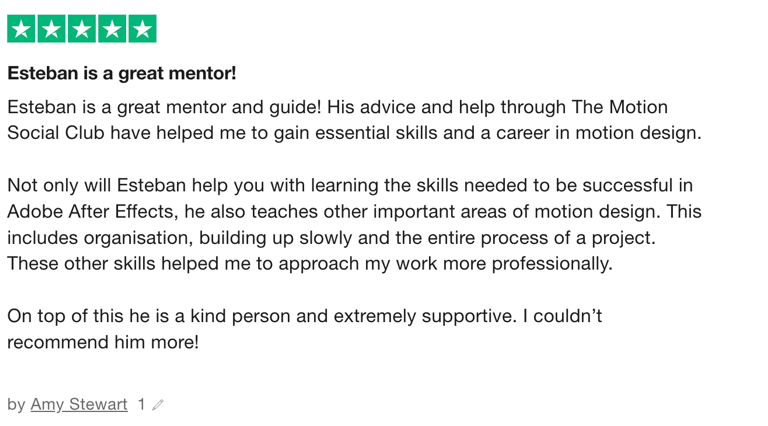Screen dimensions: 768x426
Task: Click the words 'Adobe After Effects'
Action: click(x=91, y=212)
